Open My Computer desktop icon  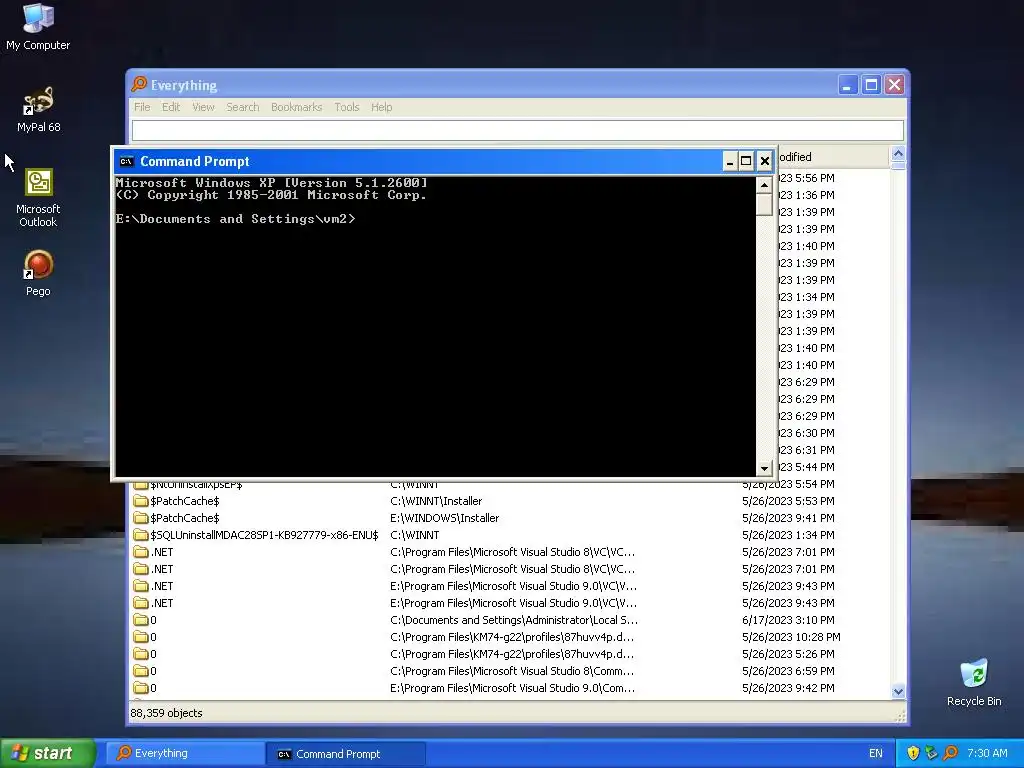pyautogui.click(x=38, y=26)
